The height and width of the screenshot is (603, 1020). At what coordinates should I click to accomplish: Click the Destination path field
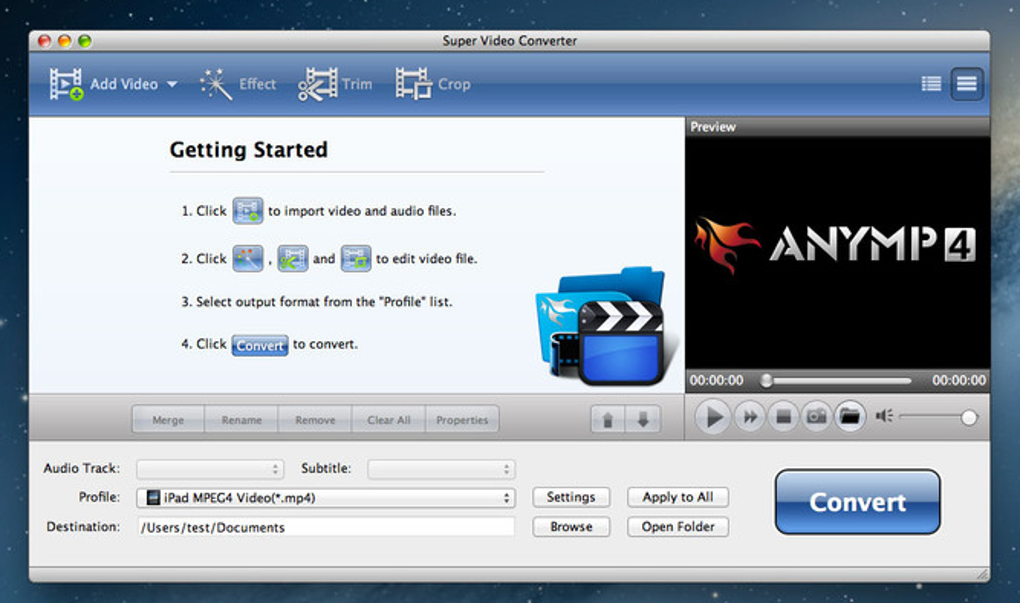click(x=326, y=527)
